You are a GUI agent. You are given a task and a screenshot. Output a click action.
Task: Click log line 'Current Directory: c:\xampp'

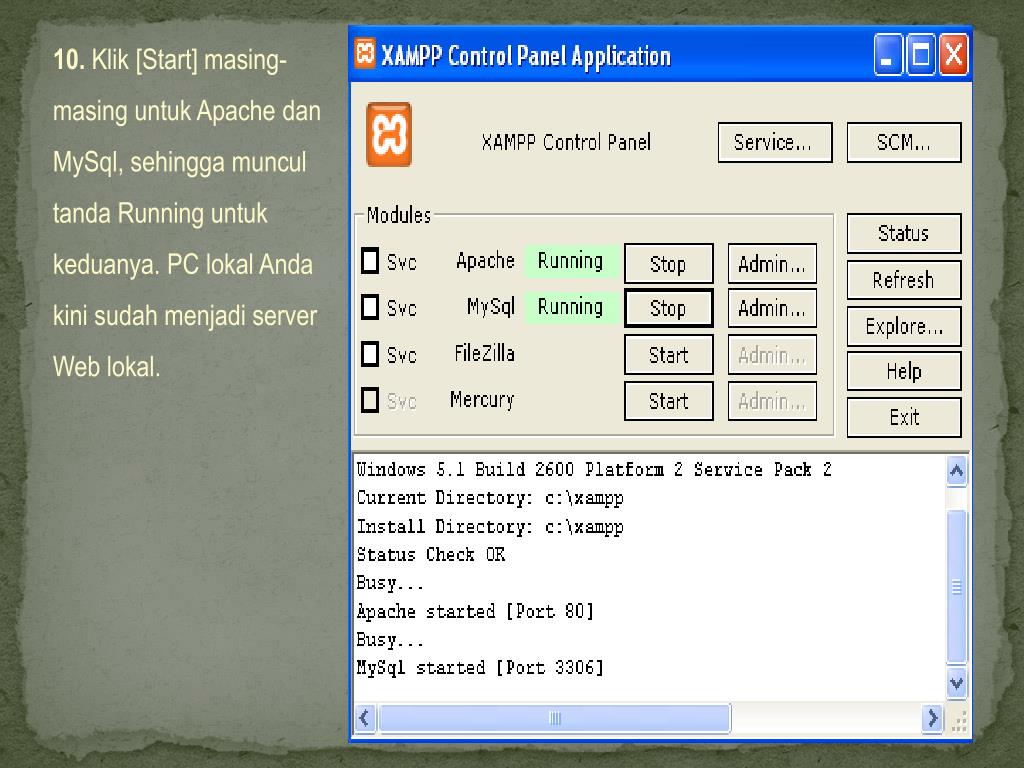pyautogui.click(x=490, y=498)
